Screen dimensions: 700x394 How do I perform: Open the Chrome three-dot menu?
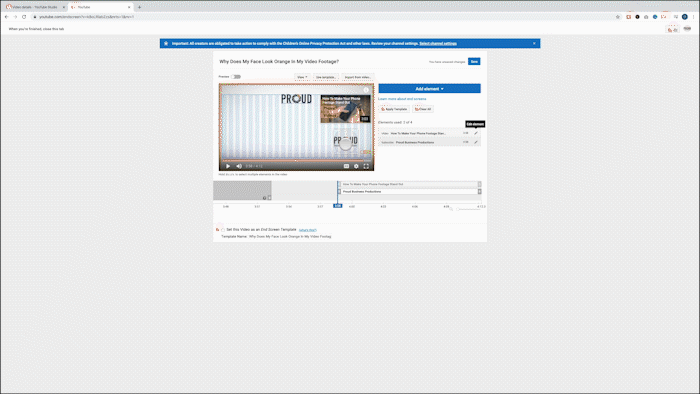tap(694, 17)
